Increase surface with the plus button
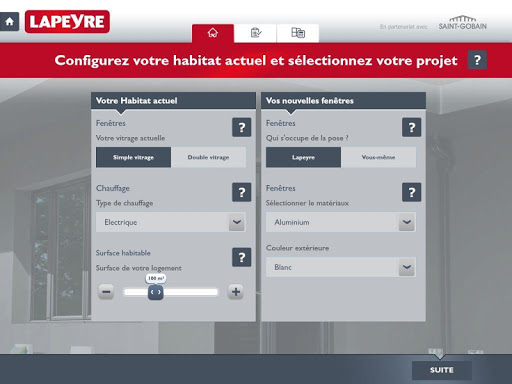 pyautogui.click(x=236, y=292)
